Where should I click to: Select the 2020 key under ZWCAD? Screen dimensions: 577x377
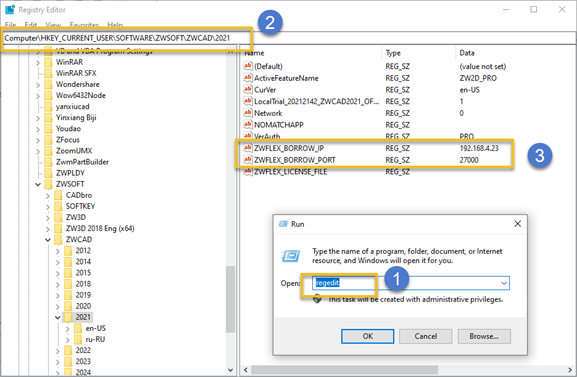(83, 306)
